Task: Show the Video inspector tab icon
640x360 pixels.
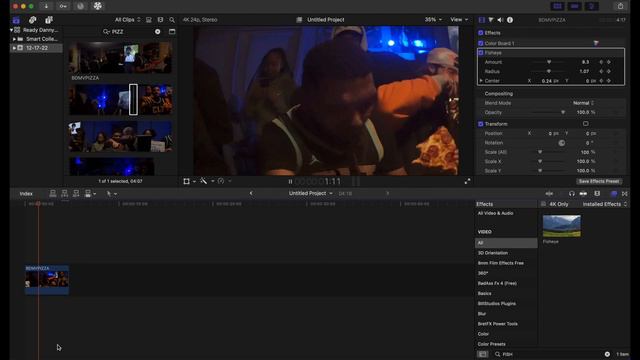Action: pos(482,20)
